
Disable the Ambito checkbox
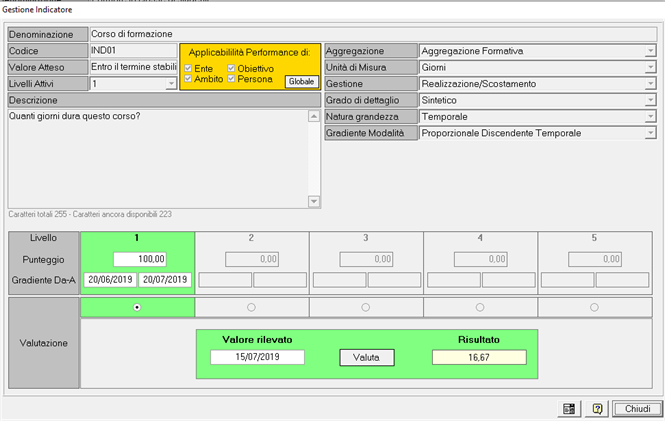pyautogui.click(x=188, y=79)
